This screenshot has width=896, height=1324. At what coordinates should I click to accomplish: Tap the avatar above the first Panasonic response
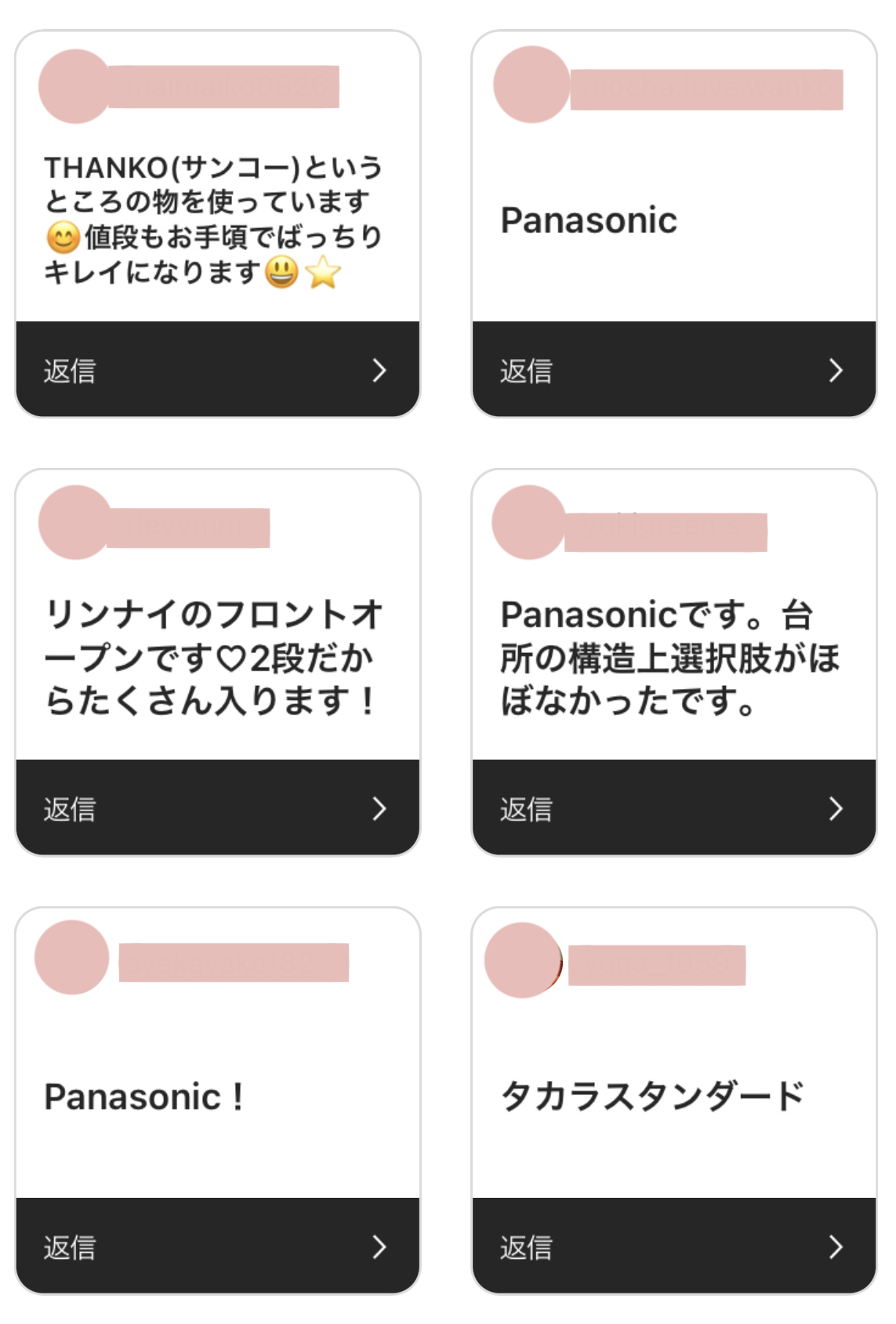531,85
